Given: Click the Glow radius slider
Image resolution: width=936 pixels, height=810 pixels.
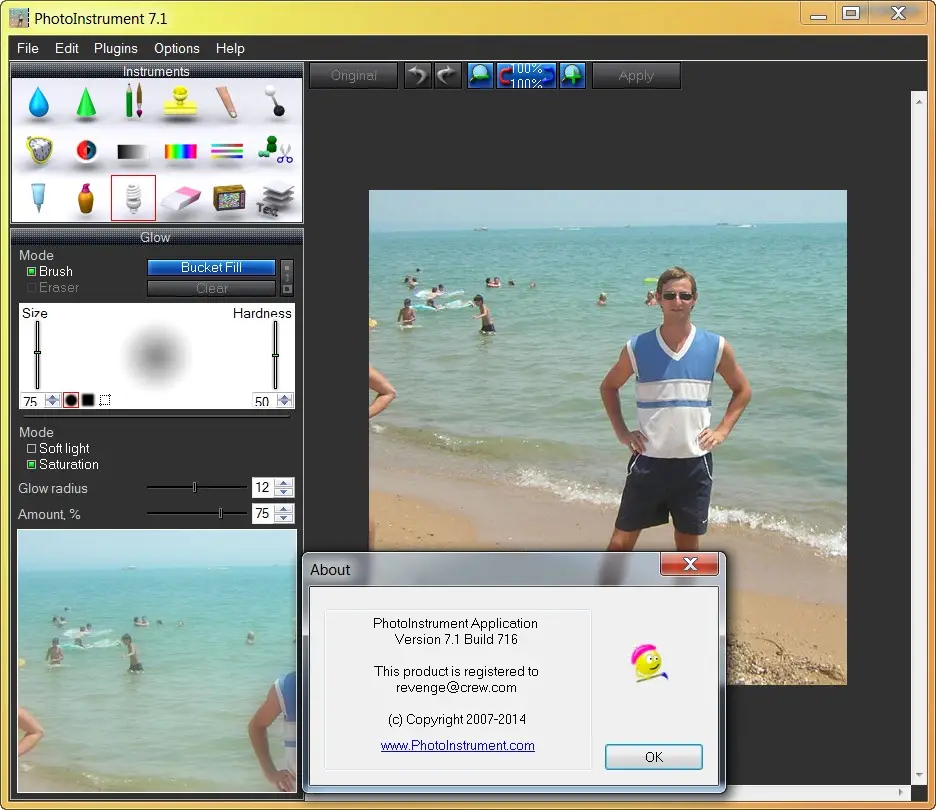Looking at the screenshot, I should tap(197, 488).
